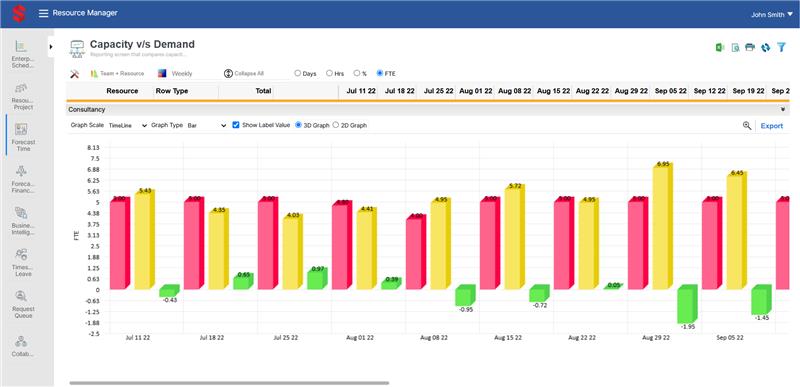Click the Resource Manager title in the header
Image resolution: width=800 pixels, height=387 pixels.
tap(85, 13)
